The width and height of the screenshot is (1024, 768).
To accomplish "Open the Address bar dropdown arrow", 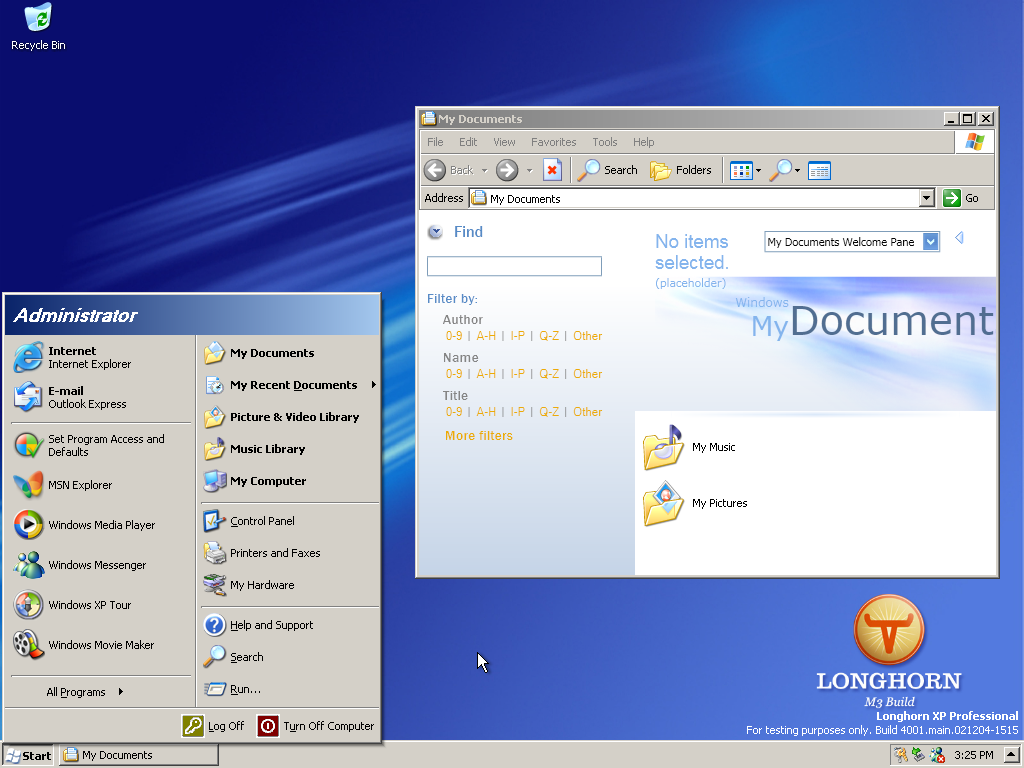I will (926, 198).
